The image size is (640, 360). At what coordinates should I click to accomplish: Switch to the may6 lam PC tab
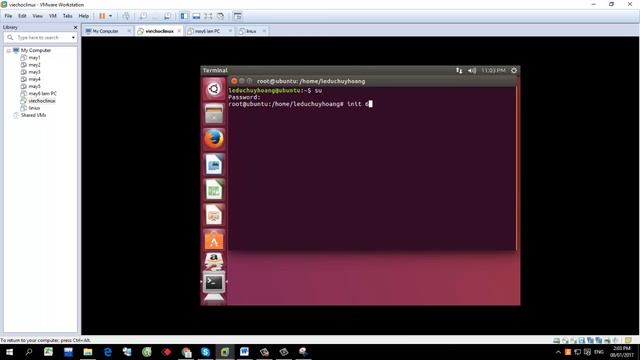point(207,31)
